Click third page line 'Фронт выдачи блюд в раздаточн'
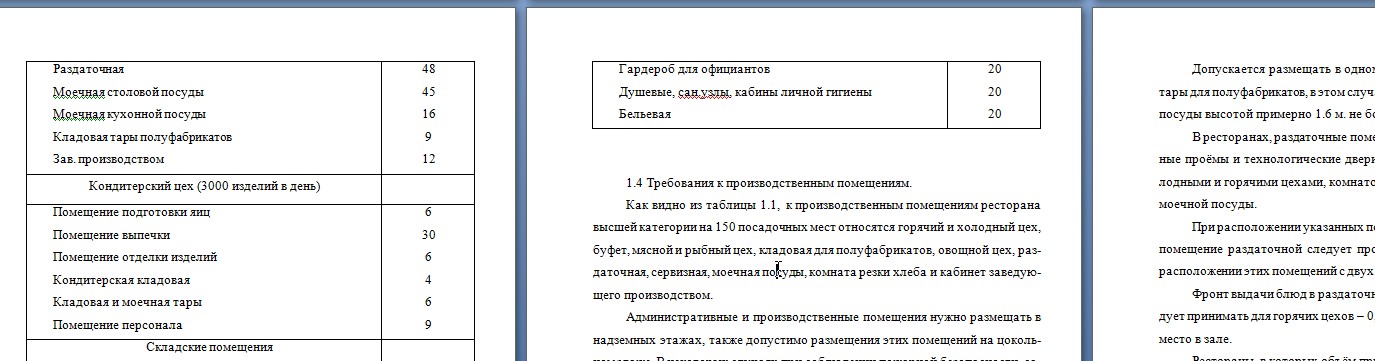This screenshot has width=1375, height=361. click(x=1283, y=295)
